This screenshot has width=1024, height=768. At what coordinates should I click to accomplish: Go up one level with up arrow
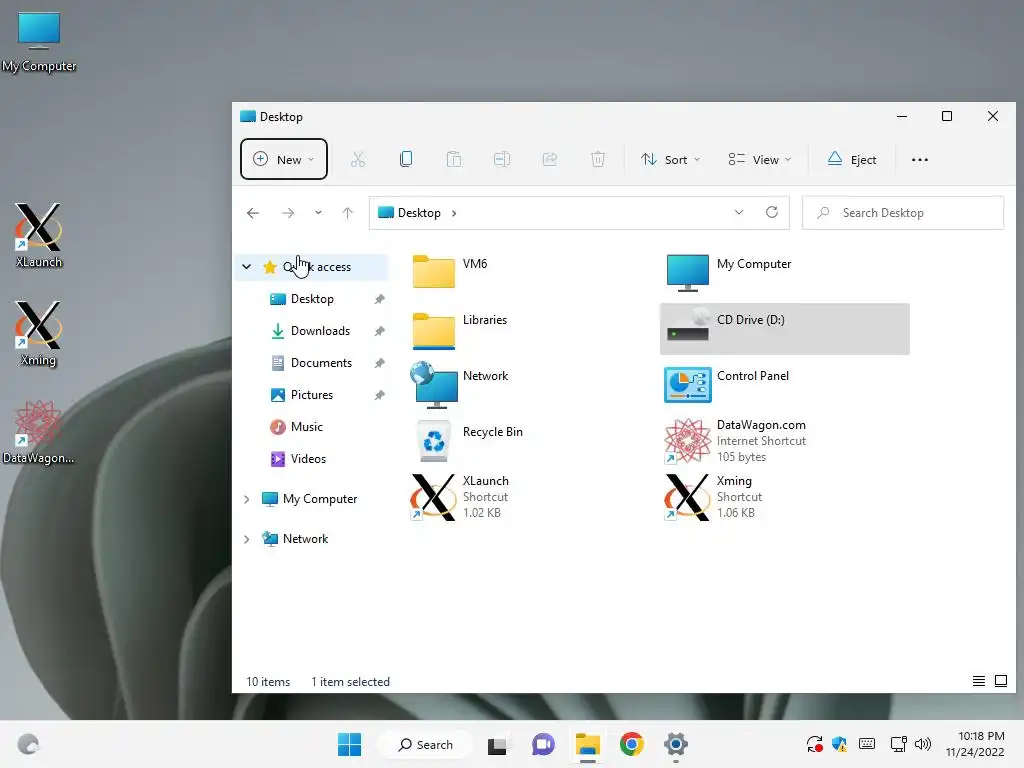tap(347, 213)
